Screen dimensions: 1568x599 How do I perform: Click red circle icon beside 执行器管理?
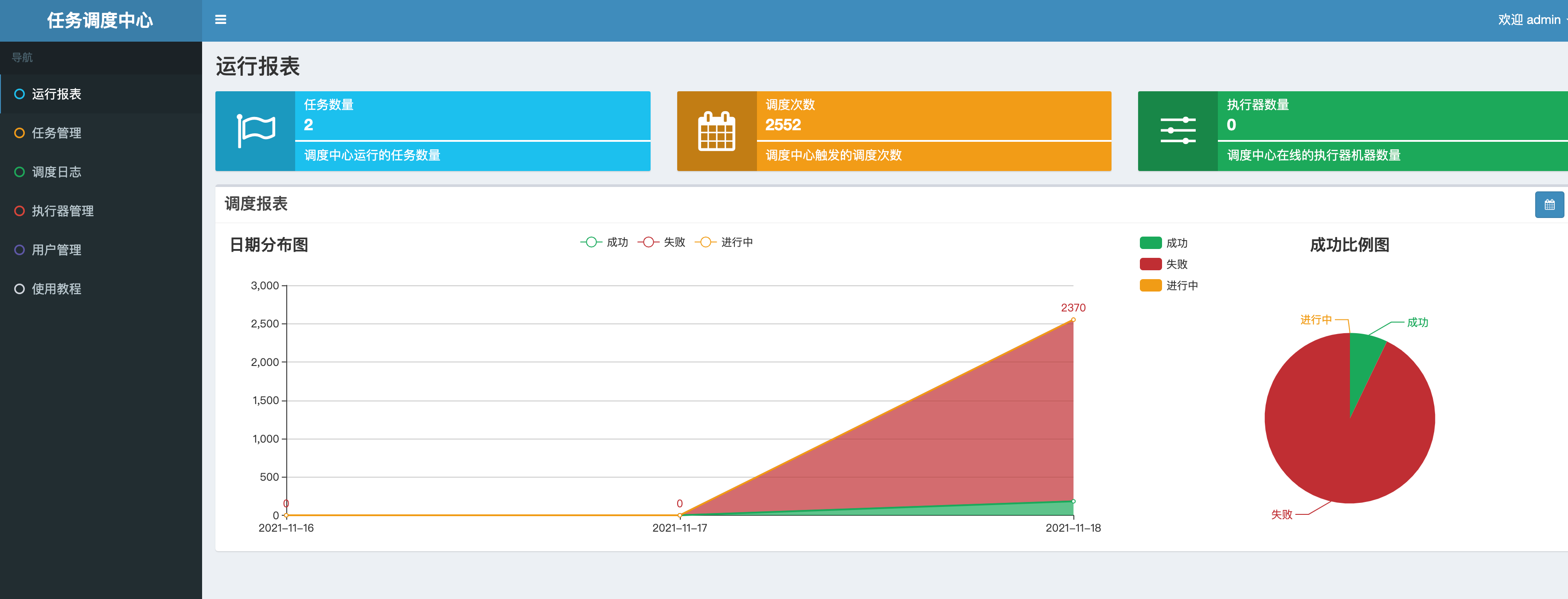[x=20, y=210]
